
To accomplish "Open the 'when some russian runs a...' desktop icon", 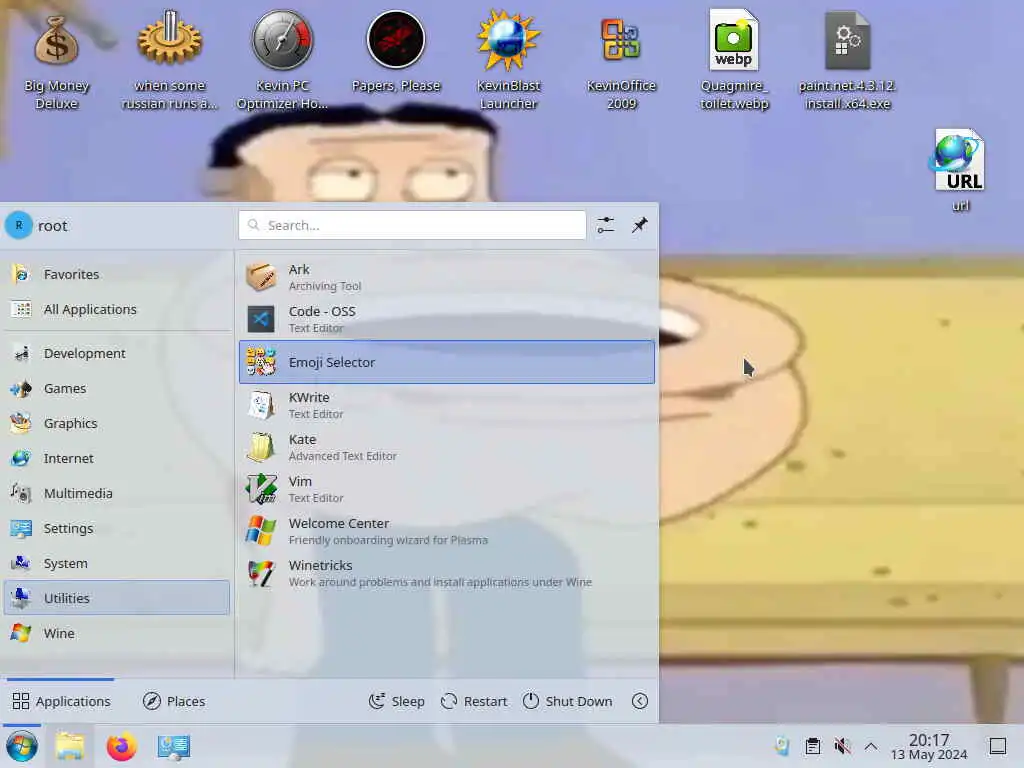I will click(170, 62).
